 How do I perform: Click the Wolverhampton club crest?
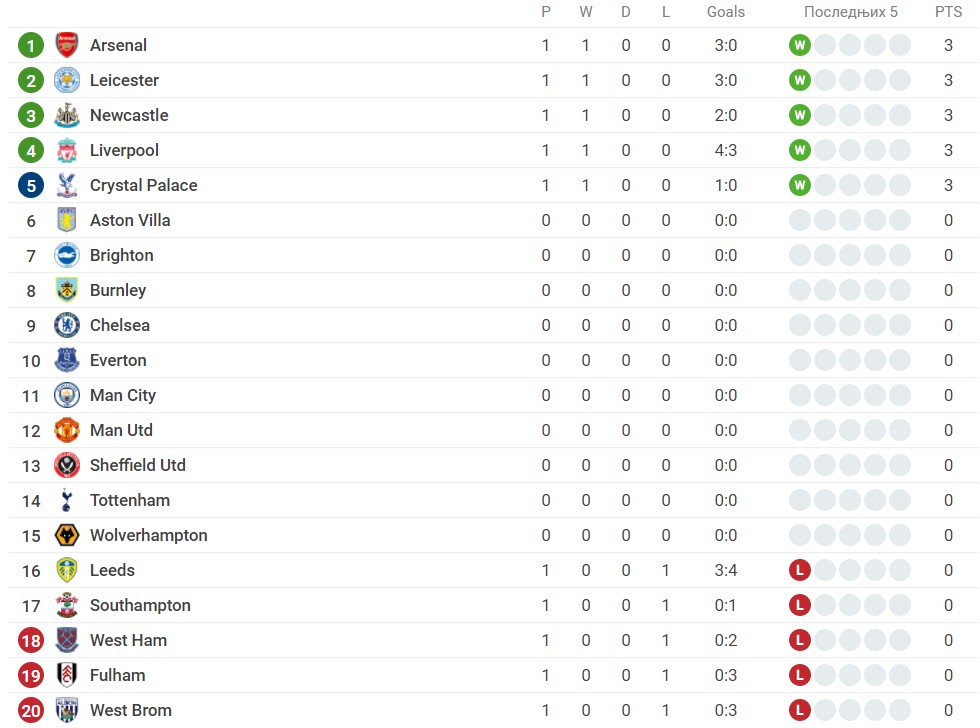(x=66, y=535)
